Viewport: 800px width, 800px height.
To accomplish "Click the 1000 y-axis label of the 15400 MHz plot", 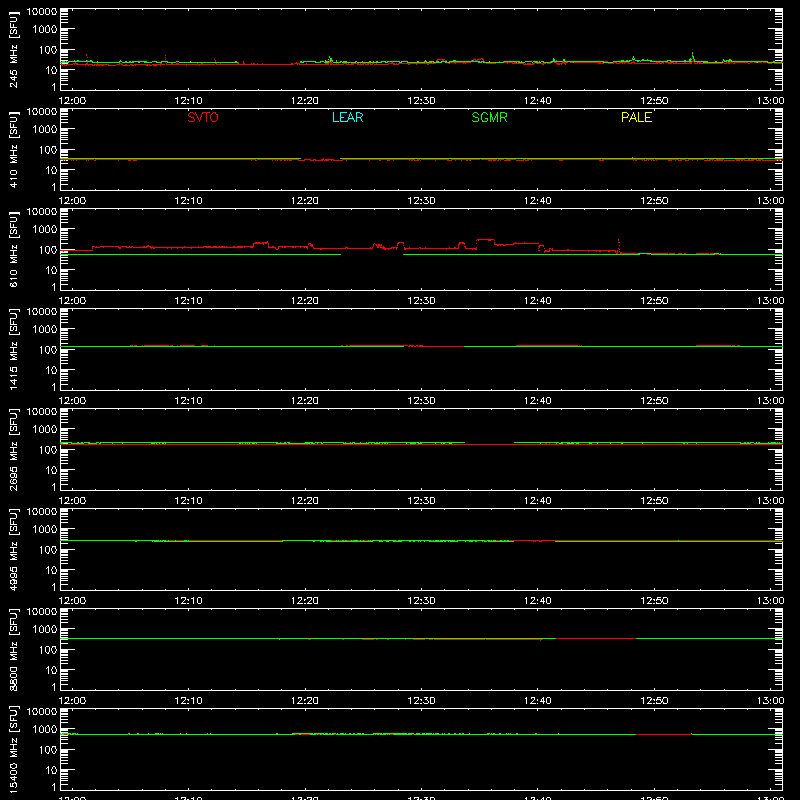I will click(x=45, y=729).
